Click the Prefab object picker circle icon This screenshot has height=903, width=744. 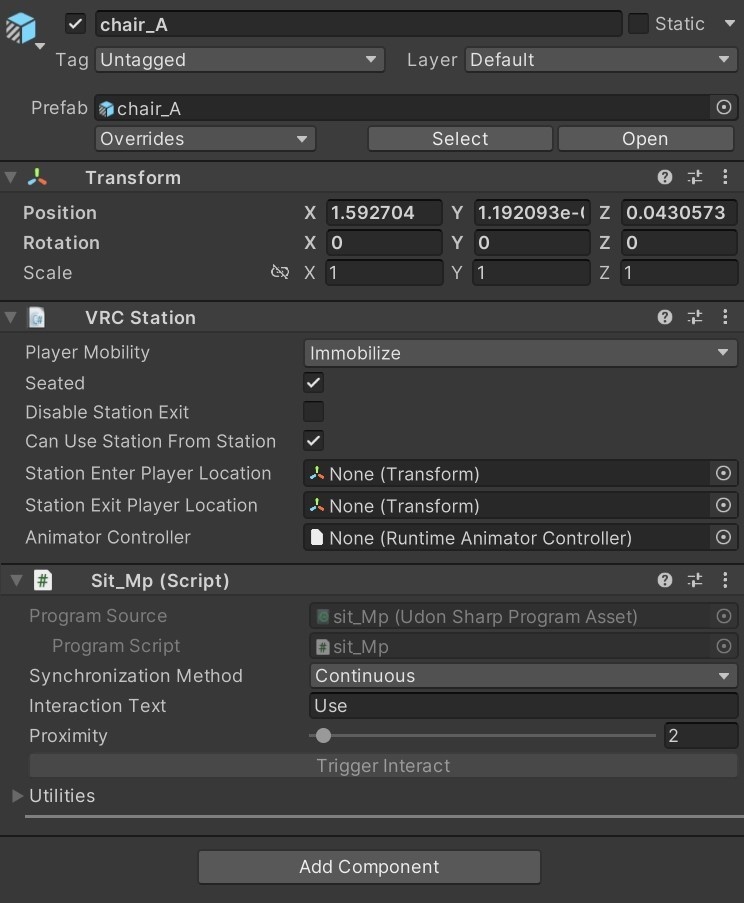[724, 108]
